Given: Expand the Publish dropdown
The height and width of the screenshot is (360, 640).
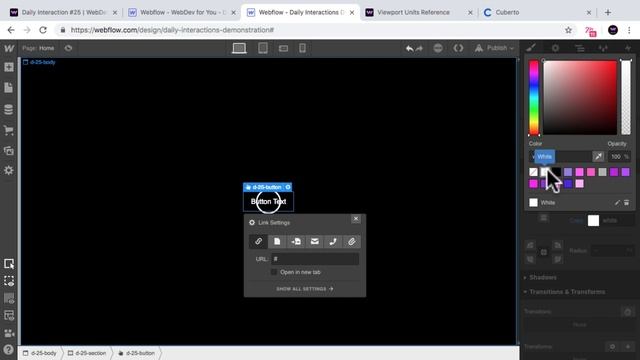Looking at the screenshot, I should point(494,48).
